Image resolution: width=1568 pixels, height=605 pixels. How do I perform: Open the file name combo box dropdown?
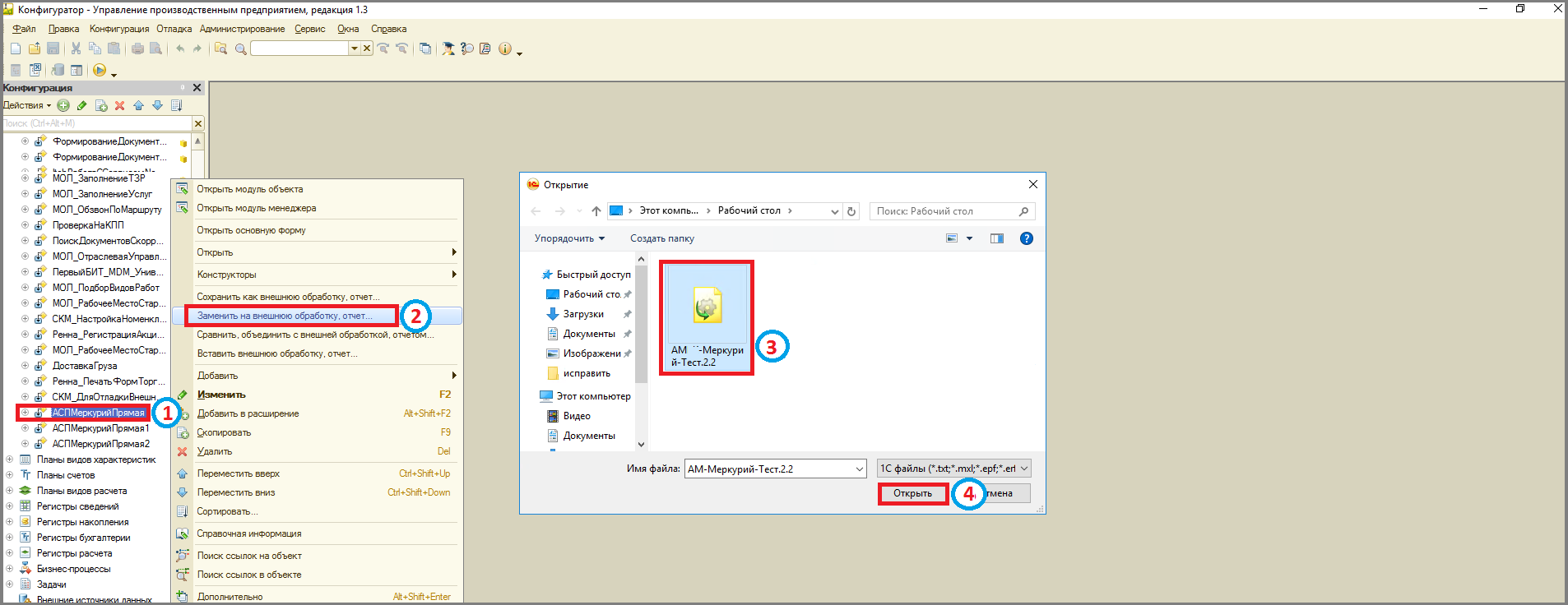coord(860,469)
